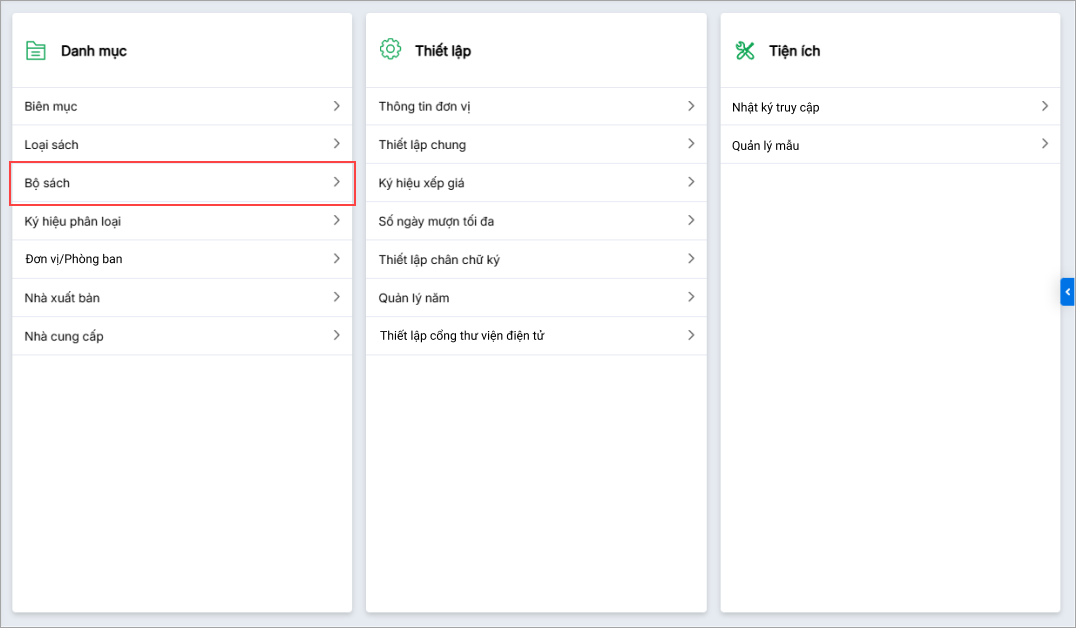Click chevron next to Thiết lập chân chữ ký
1076x628 pixels.
(691, 259)
